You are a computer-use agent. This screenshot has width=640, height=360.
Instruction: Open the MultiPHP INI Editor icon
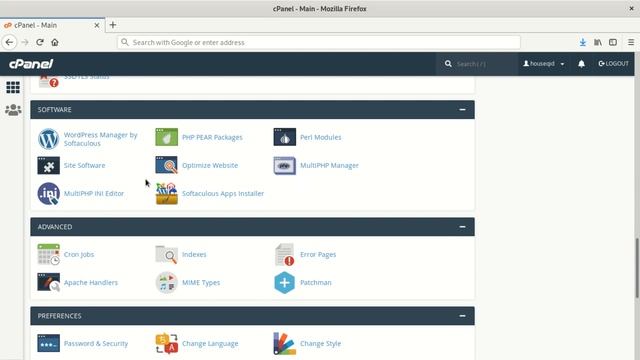click(x=49, y=193)
